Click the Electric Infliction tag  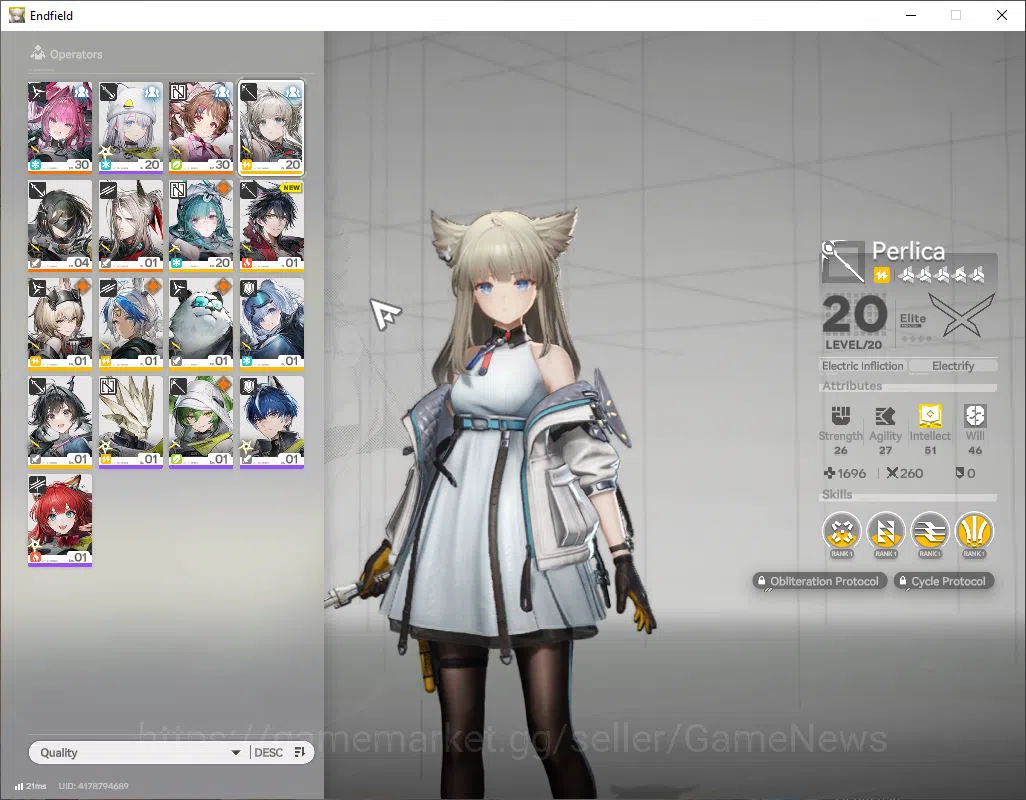(x=862, y=366)
